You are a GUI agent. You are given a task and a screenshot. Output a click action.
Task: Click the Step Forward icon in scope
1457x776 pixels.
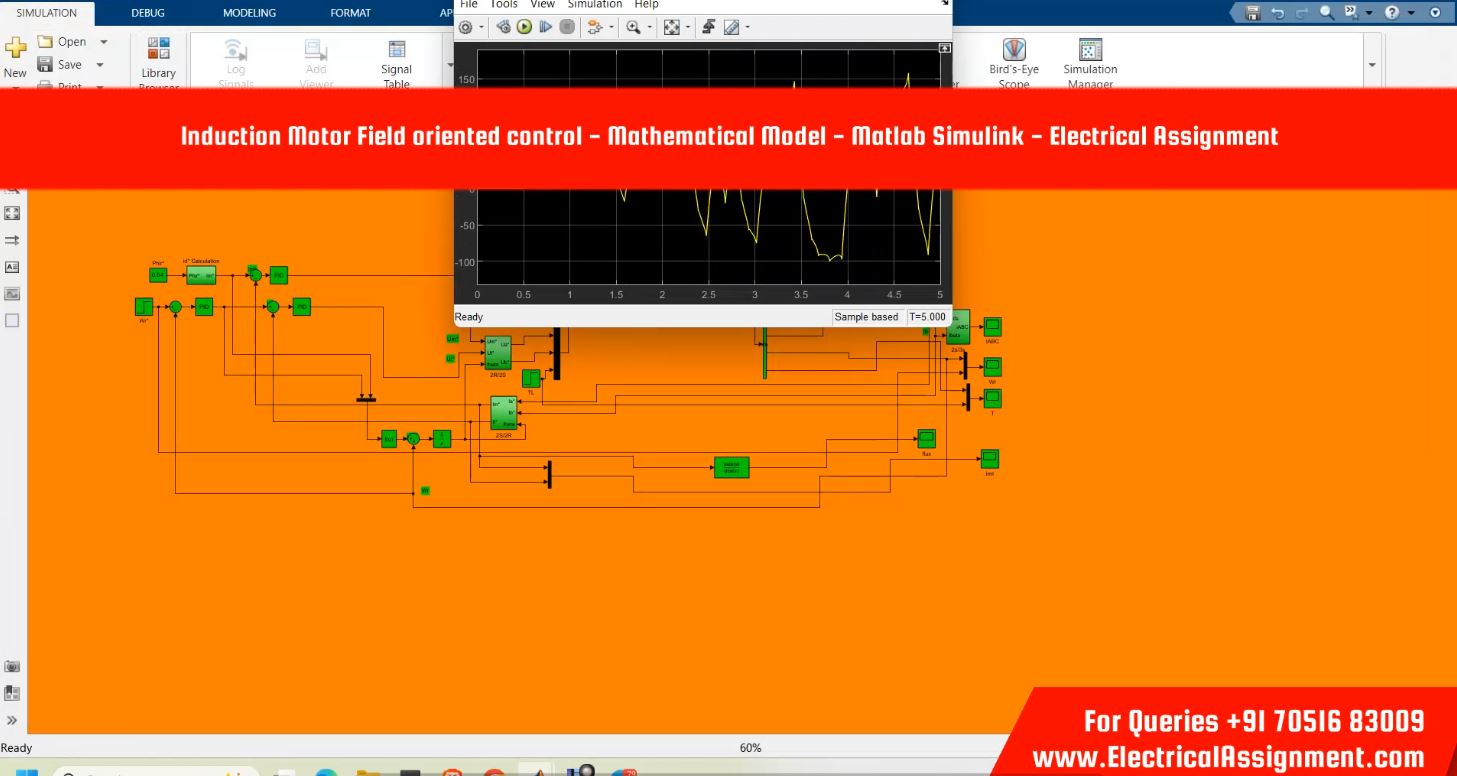pos(545,27)
